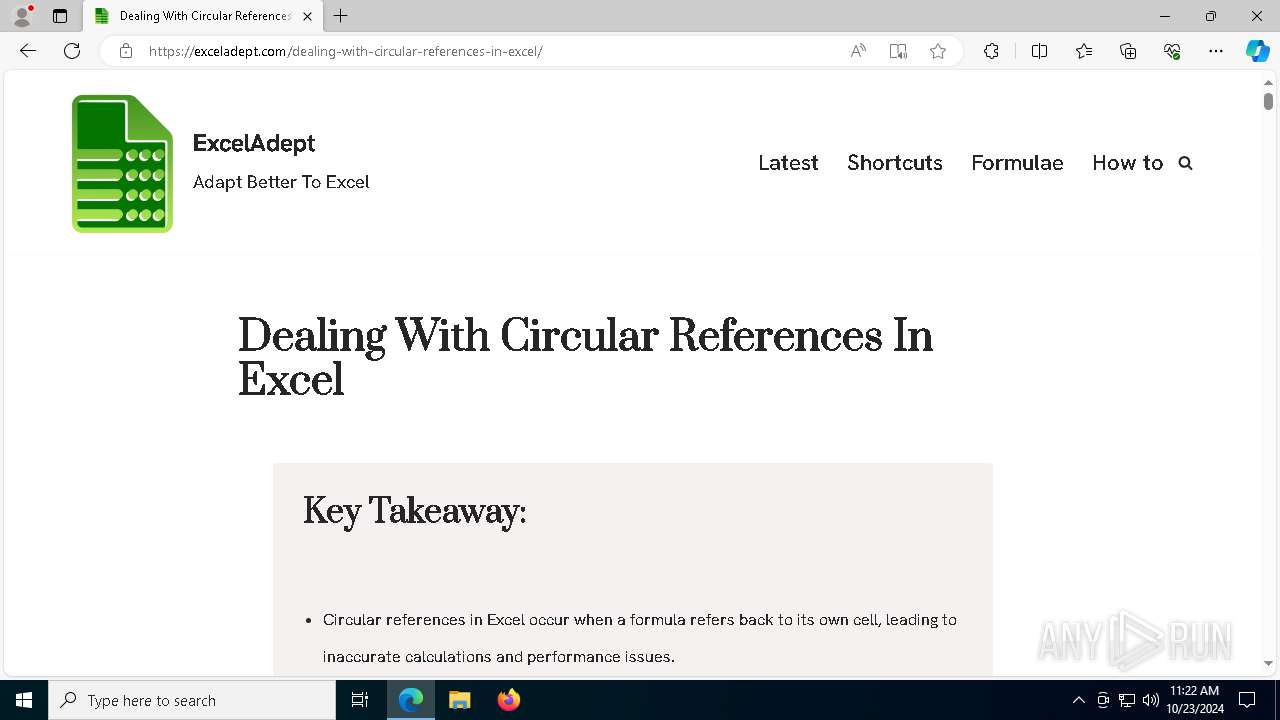
Task: Refresh the current page
Action: (72, 51)
